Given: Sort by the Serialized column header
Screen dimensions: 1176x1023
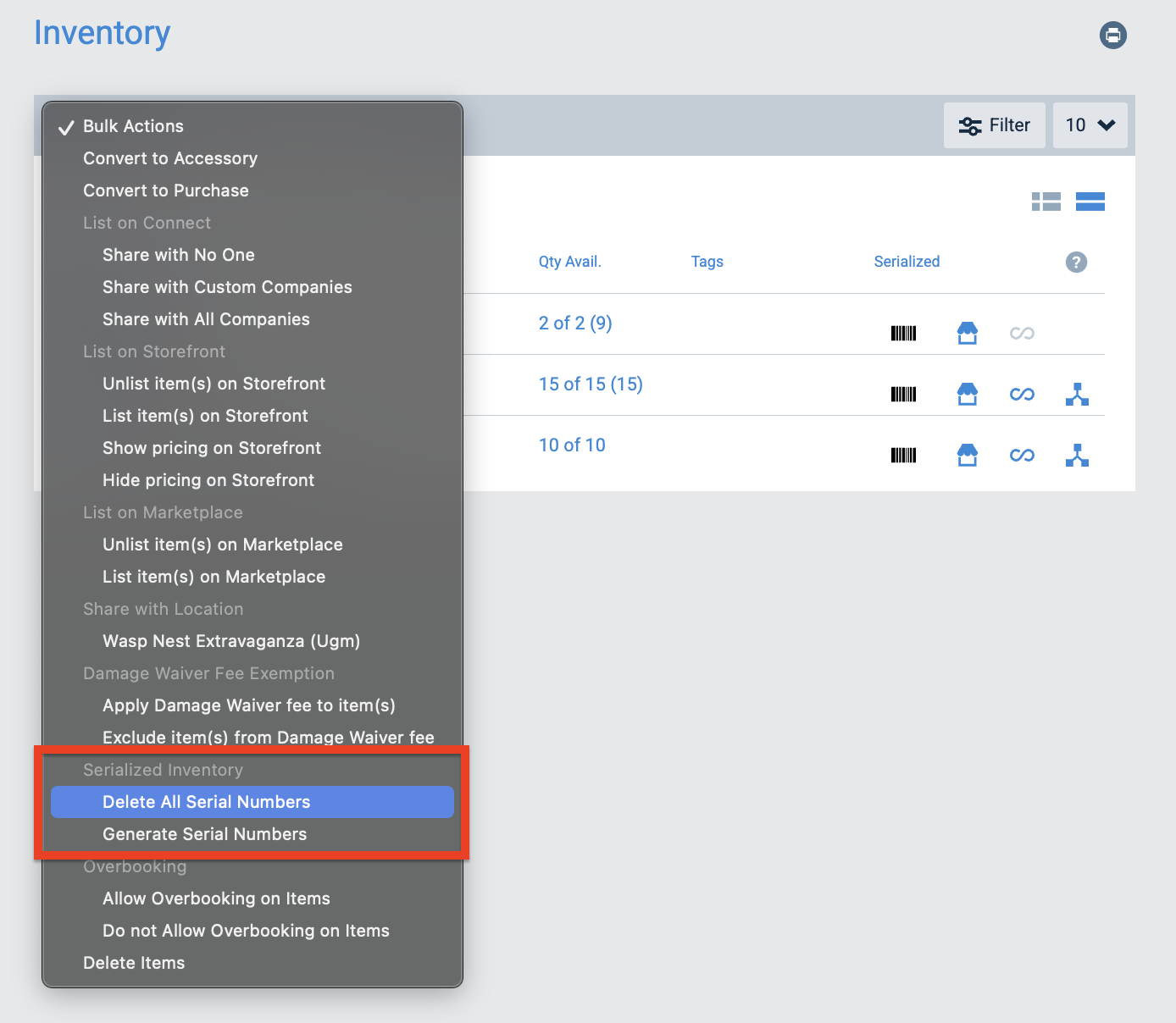Looking at the screenshot, I should [x=907, y=262].
